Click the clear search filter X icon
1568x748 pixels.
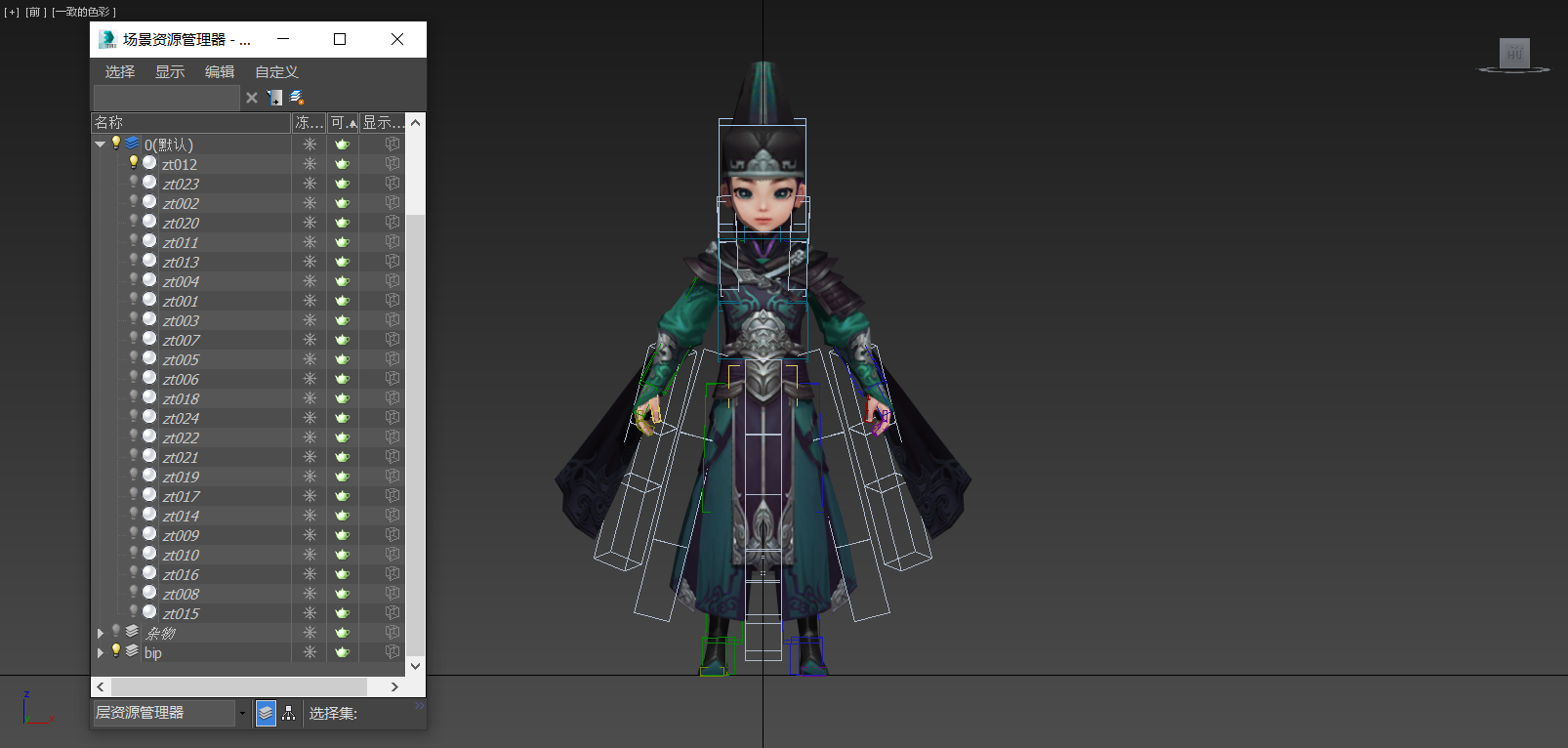click(252, 98)
